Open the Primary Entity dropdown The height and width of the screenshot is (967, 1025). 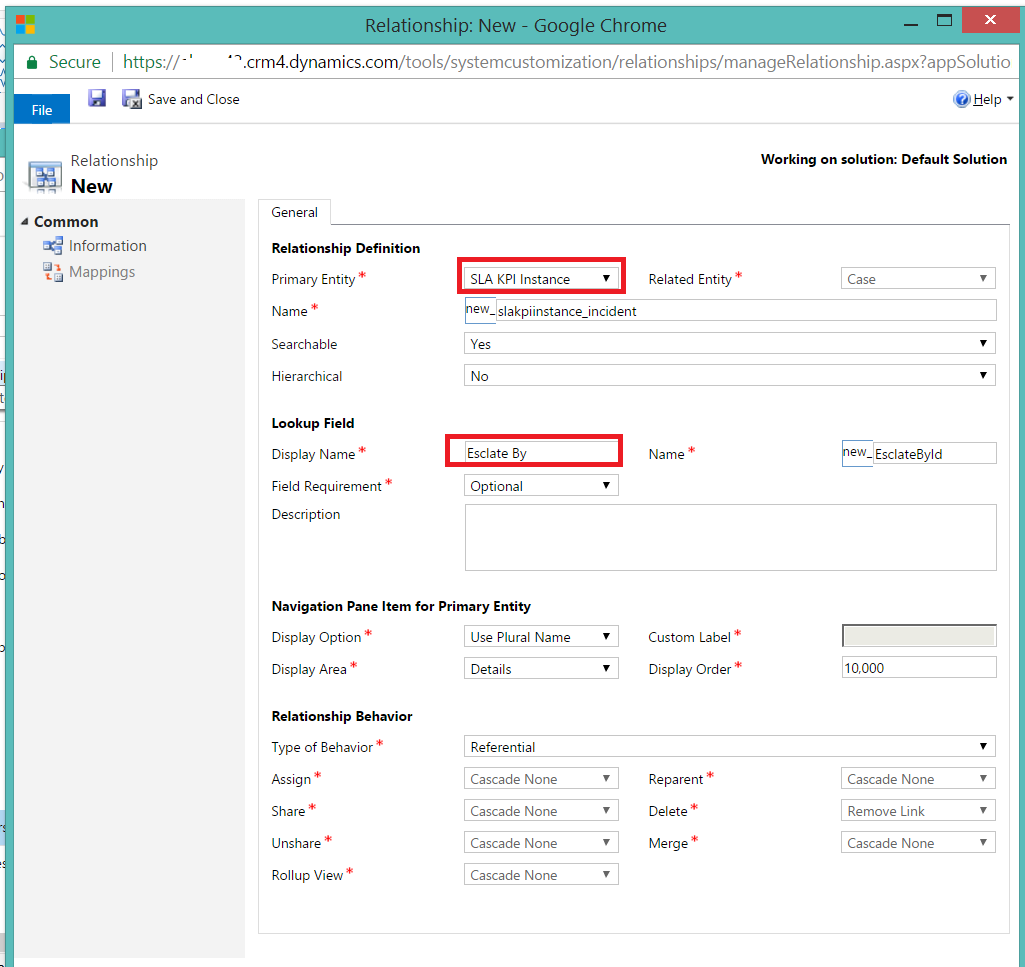(x=541, y=279)
